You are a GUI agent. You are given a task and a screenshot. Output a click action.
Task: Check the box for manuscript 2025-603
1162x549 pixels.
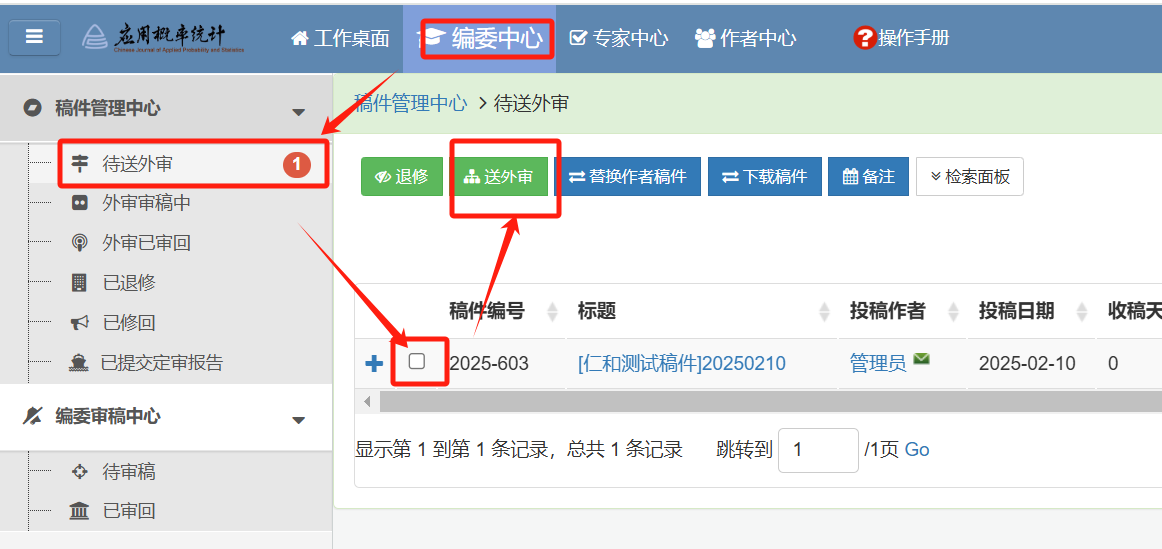(417, 362)
